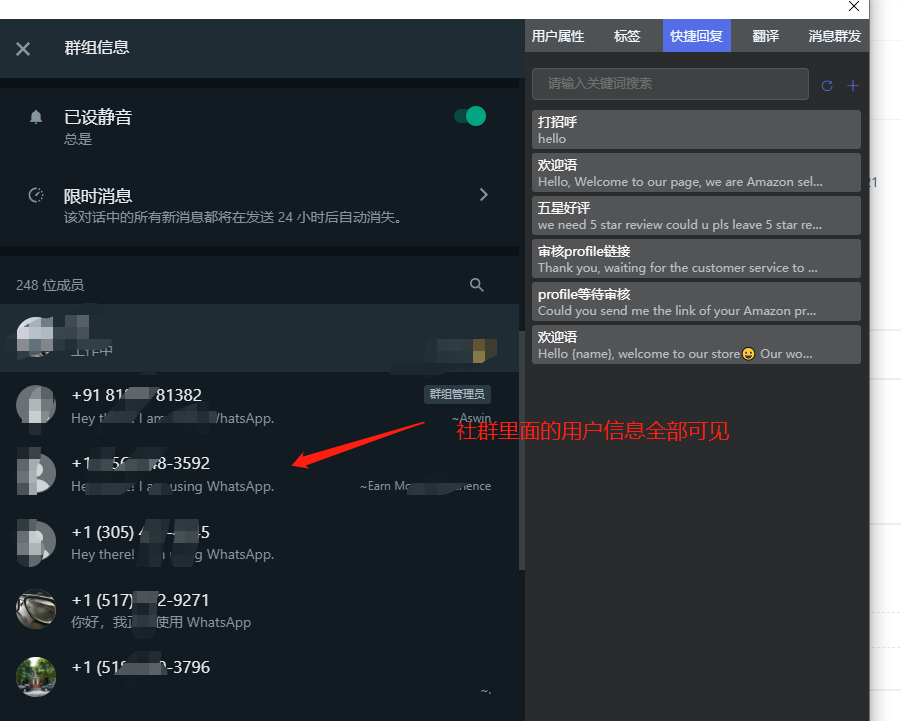Click the avatar of member +1 (517) 2-9271
Image resolution: width=901 pixels, height=721 pixels.
click(x=35, y=610)
